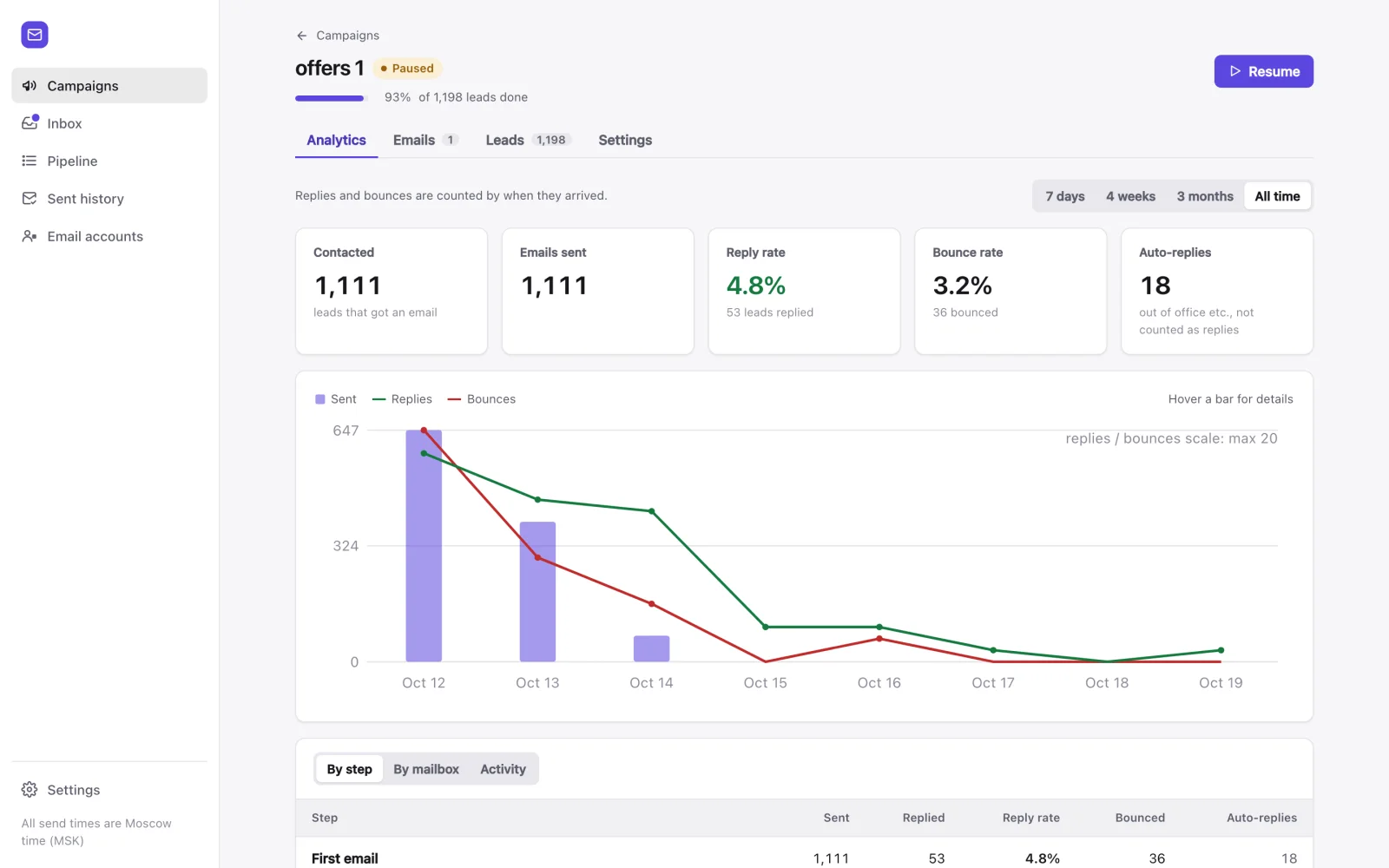This screenshot has height=868, width=1389.
Task: Click the Oct 19 axis label
Action: tap(1221, 683)
